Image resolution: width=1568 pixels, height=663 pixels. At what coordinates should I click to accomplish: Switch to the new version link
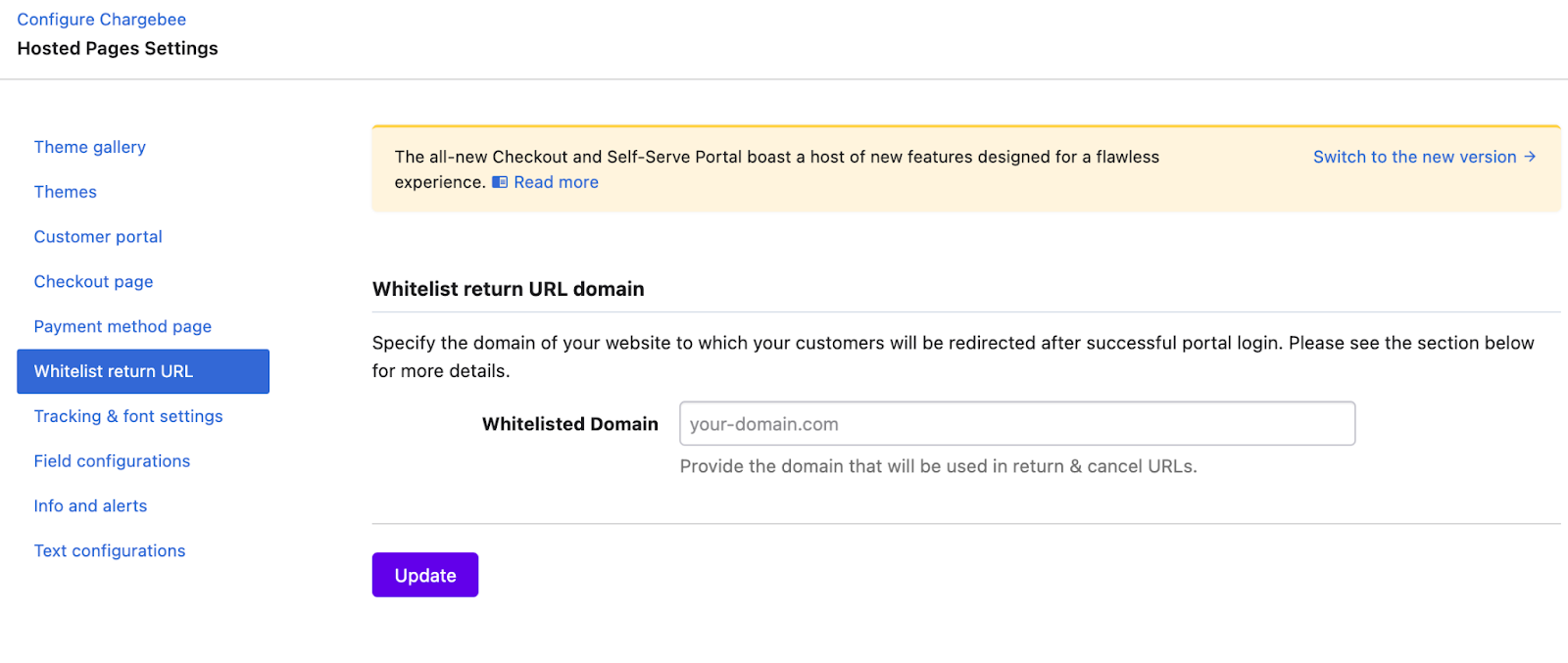click(x=1414, y=157)
